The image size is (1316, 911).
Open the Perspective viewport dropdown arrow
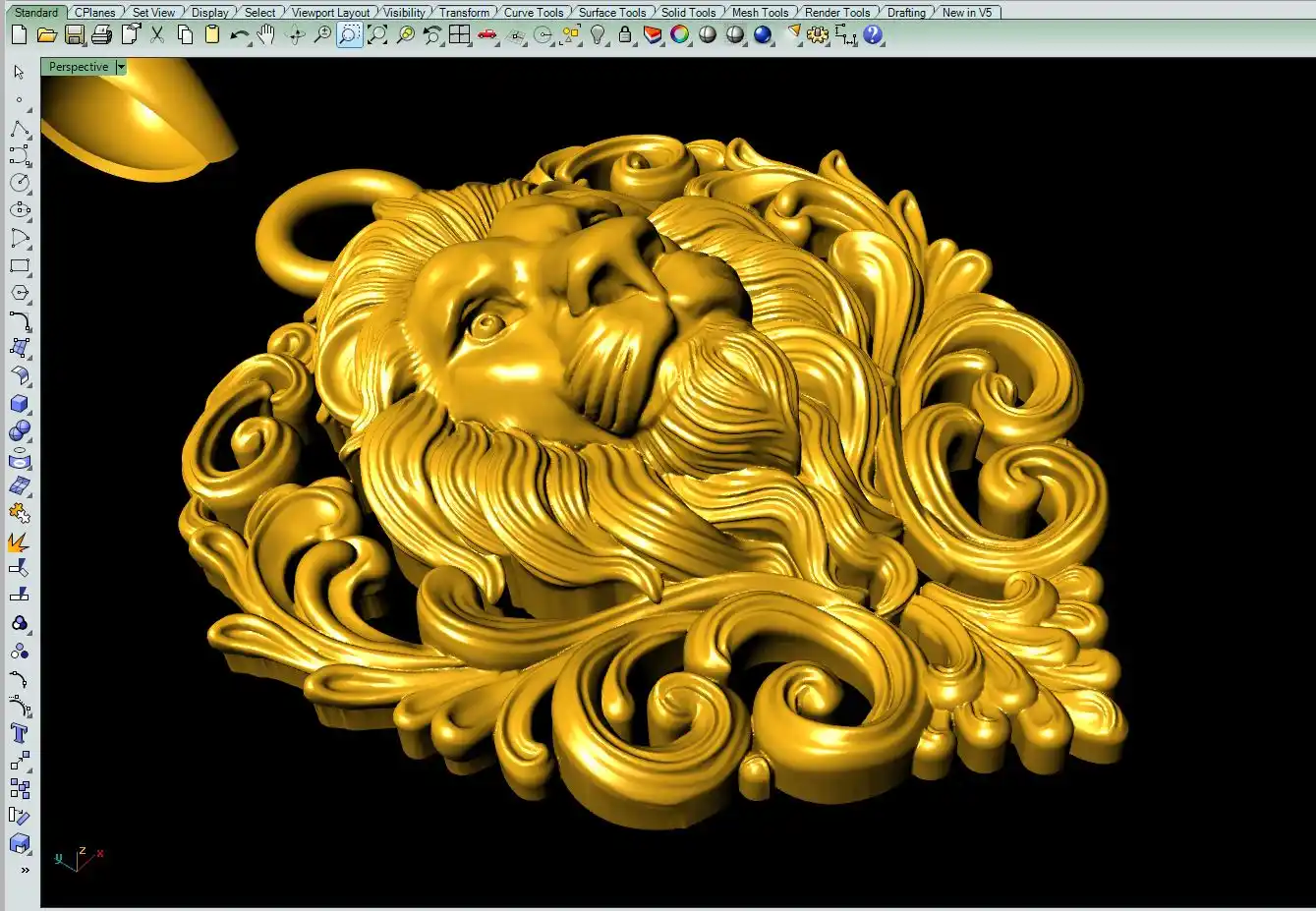point(121,67)
